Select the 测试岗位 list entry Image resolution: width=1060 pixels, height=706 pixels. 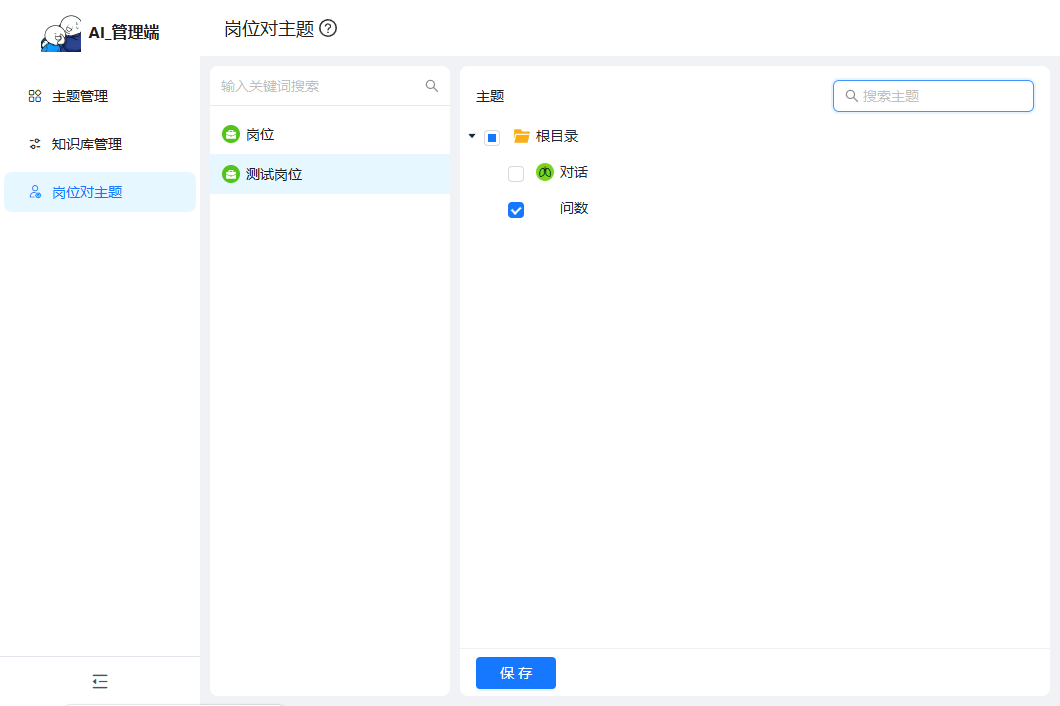coord(274,174)
